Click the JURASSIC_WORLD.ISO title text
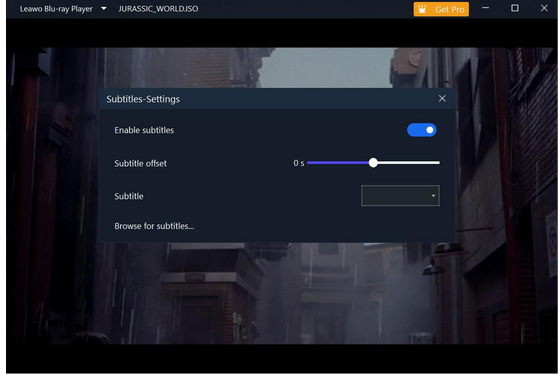560x378 pixels. coord(158,9)
